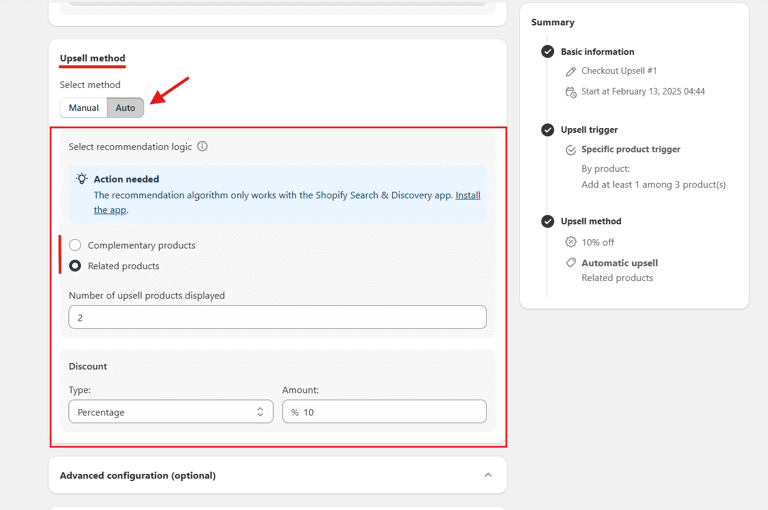Open the Install the app link
The width and height of the screenshot is (768, 510).
coord(467,196)
